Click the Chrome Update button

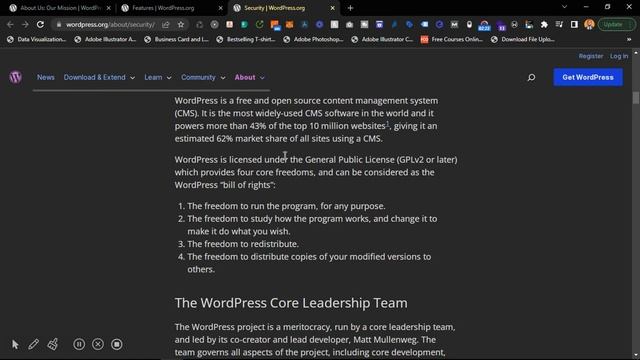[617, 24]
